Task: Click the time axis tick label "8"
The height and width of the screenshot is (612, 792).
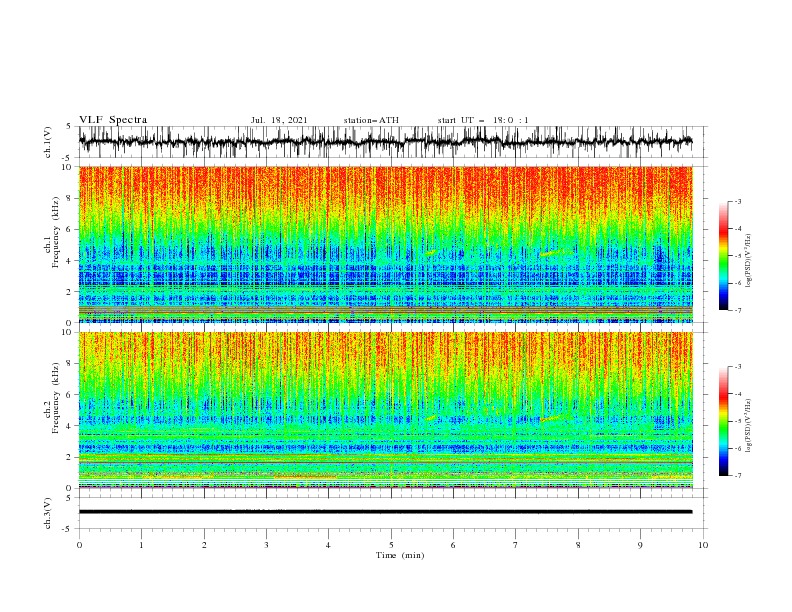Action: [x=578, y=545]
